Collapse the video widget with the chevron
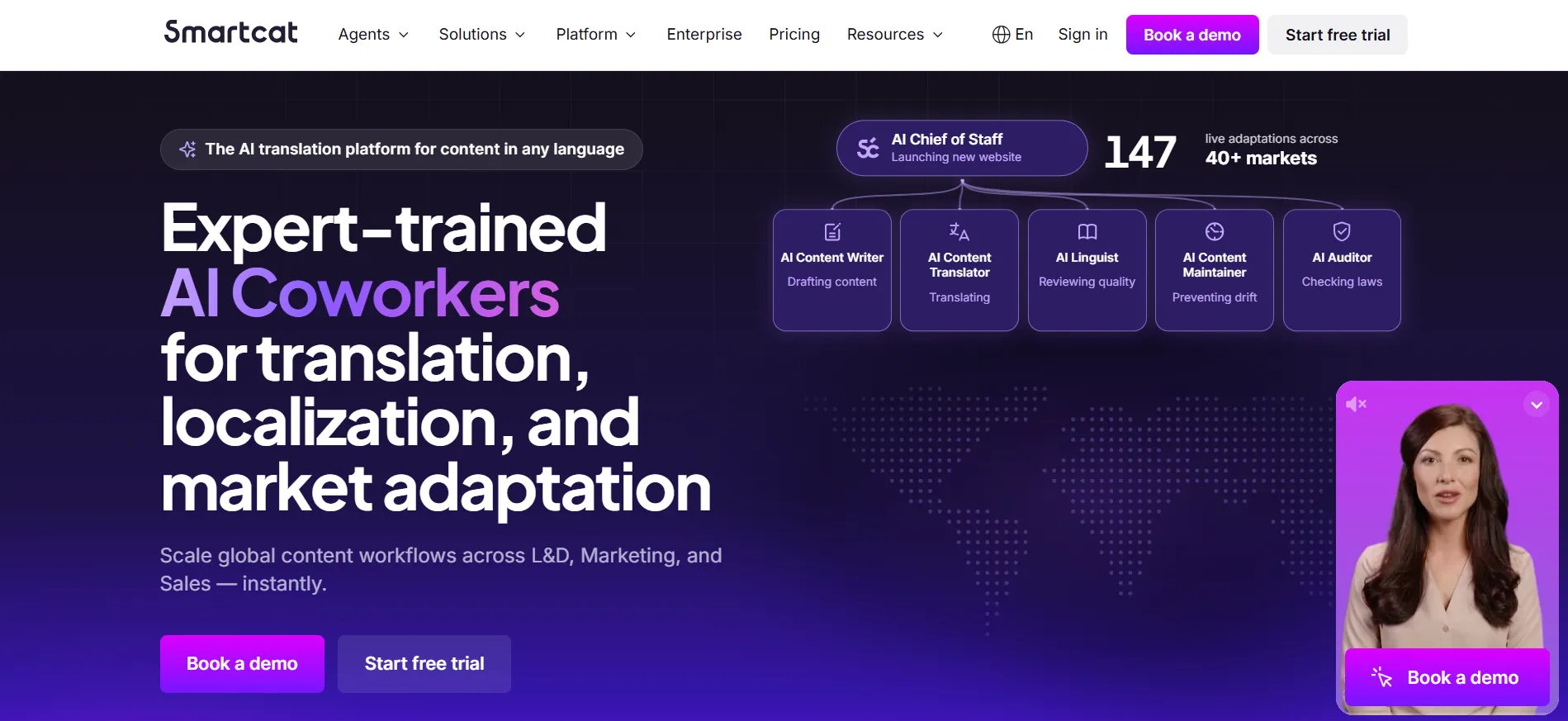The width and height of the screenshot is (1568, 721). (x=1537, y=405)
